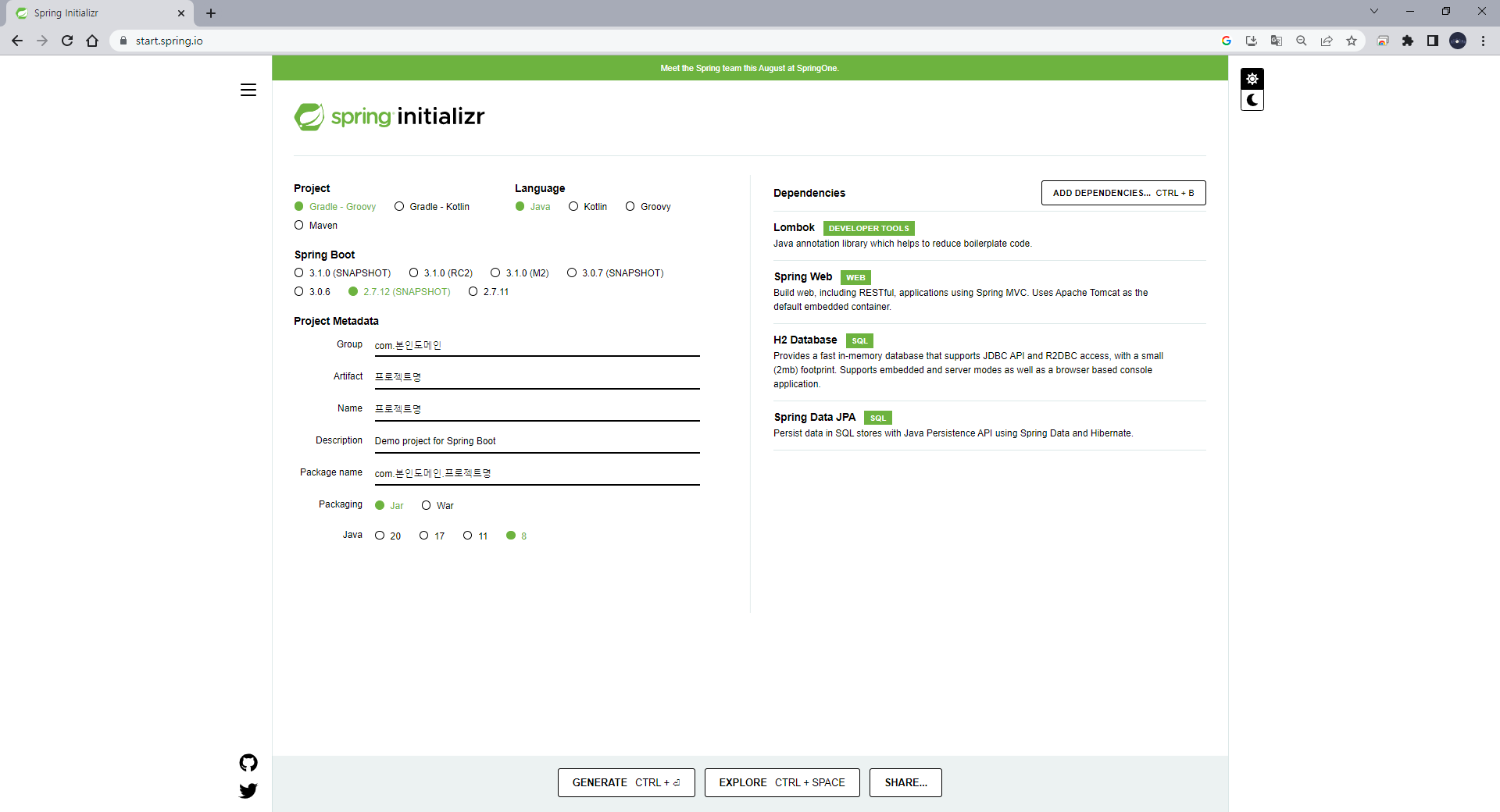Choose Kotlin language

587,207
